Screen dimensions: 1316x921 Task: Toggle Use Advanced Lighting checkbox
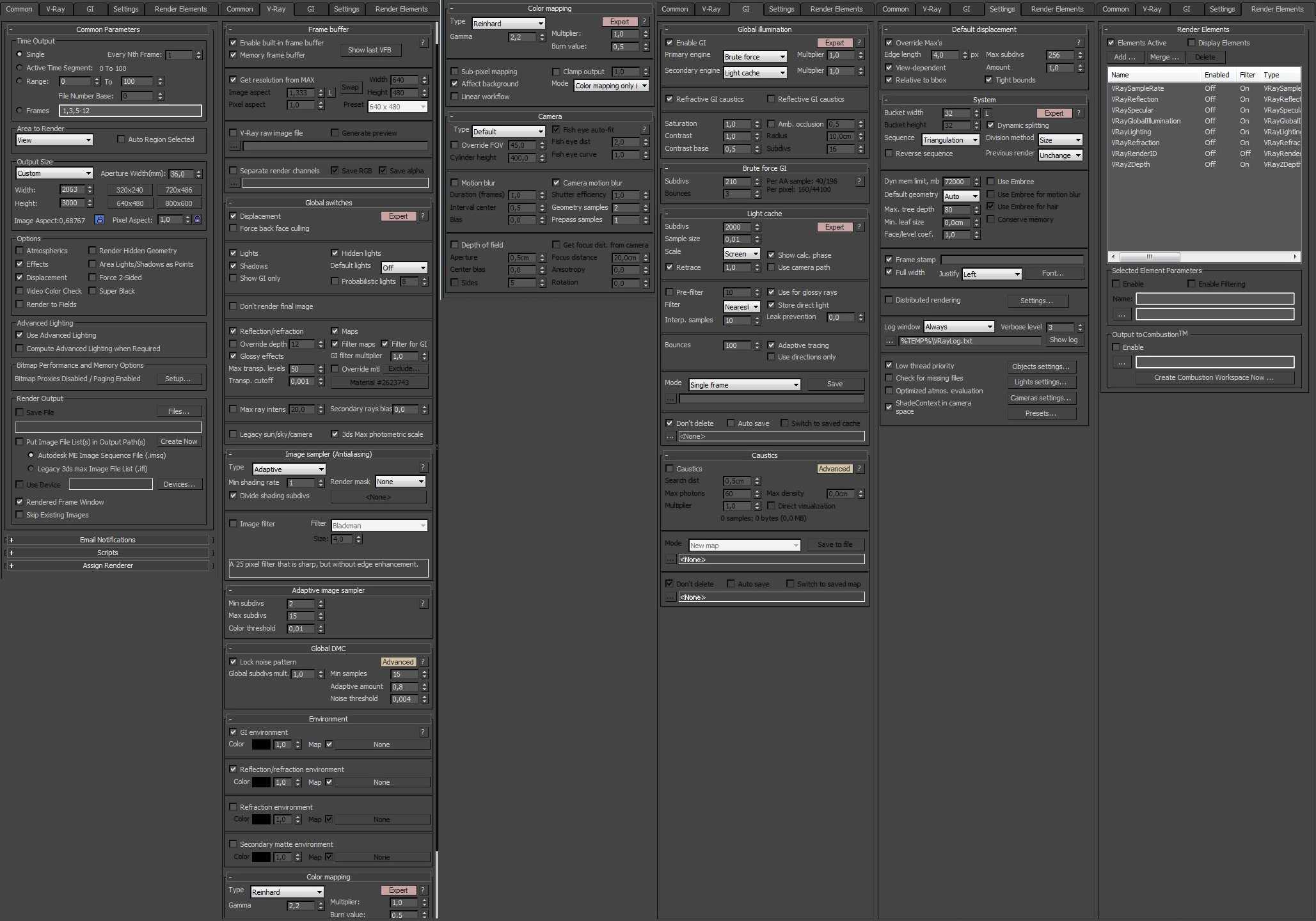coord(19,335)
